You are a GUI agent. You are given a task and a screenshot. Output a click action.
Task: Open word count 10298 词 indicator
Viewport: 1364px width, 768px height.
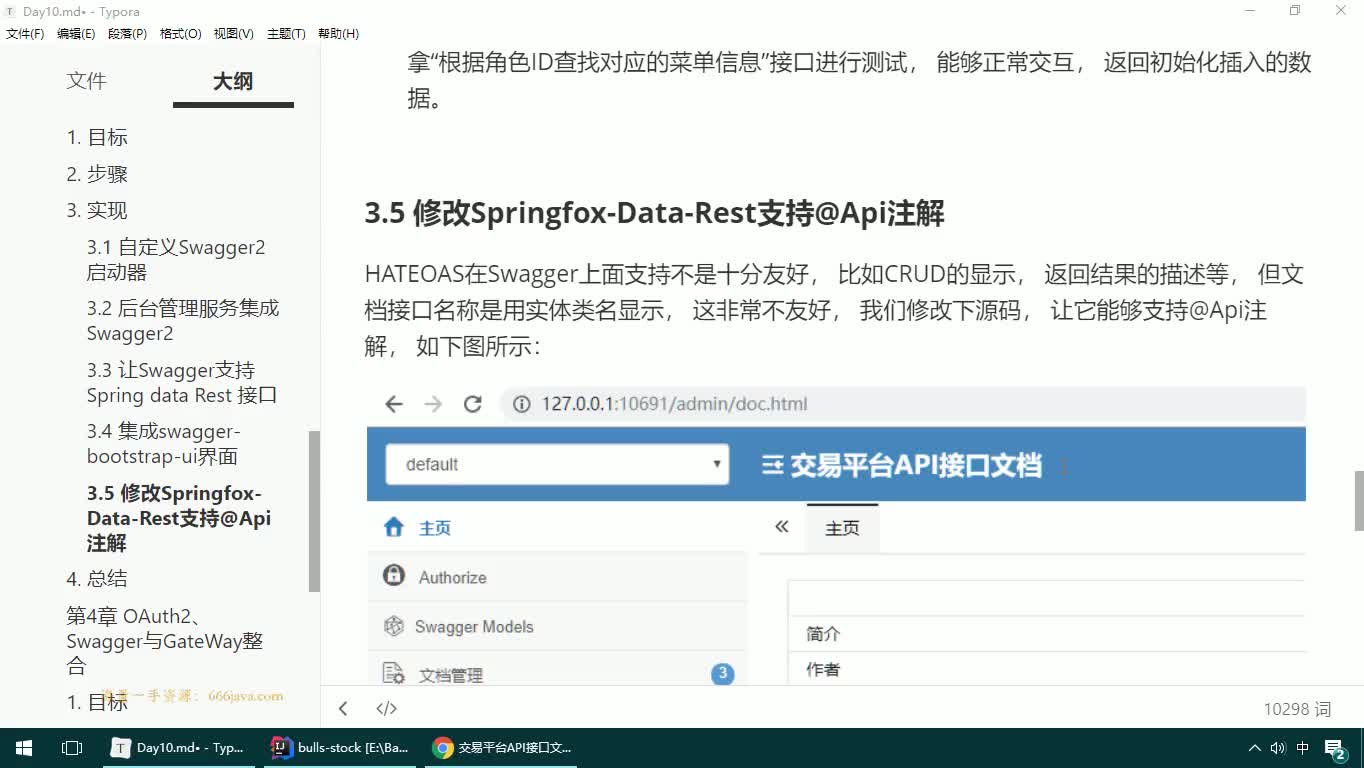pos(1297,709)
